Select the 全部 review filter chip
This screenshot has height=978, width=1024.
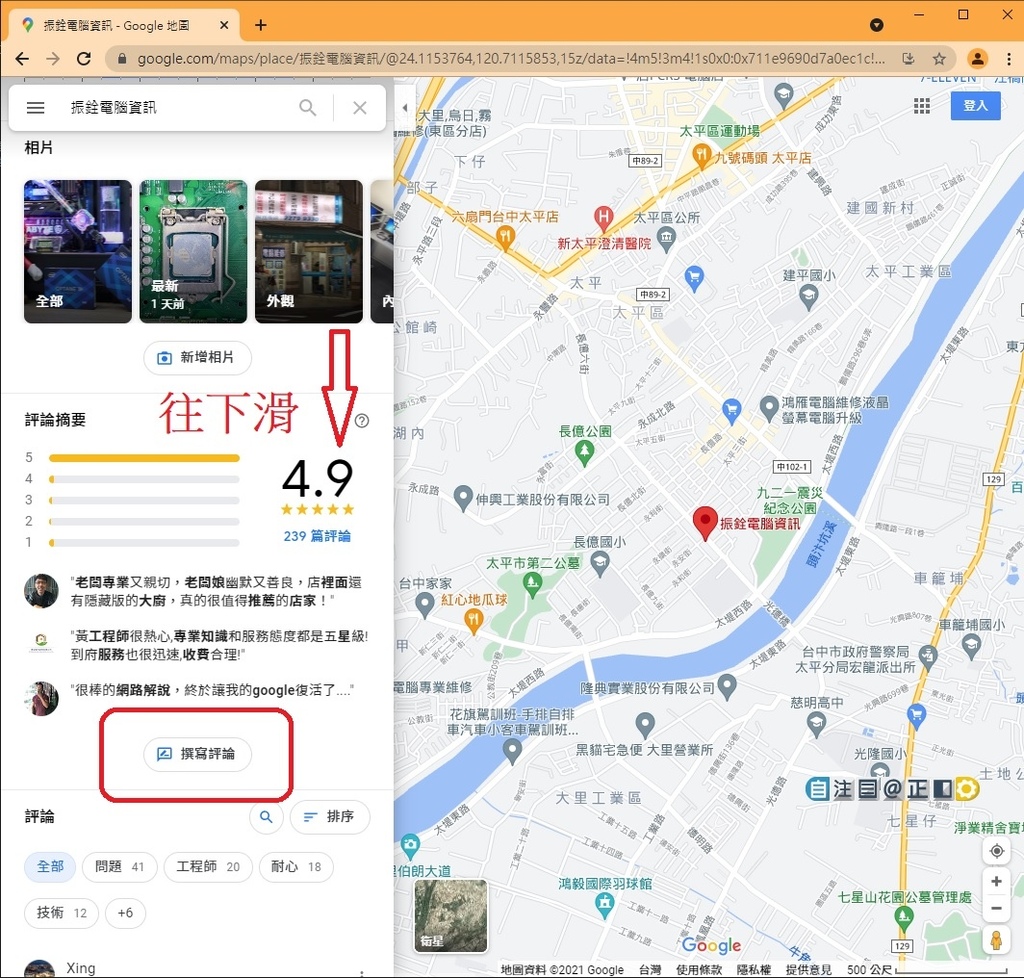point(50,867)
